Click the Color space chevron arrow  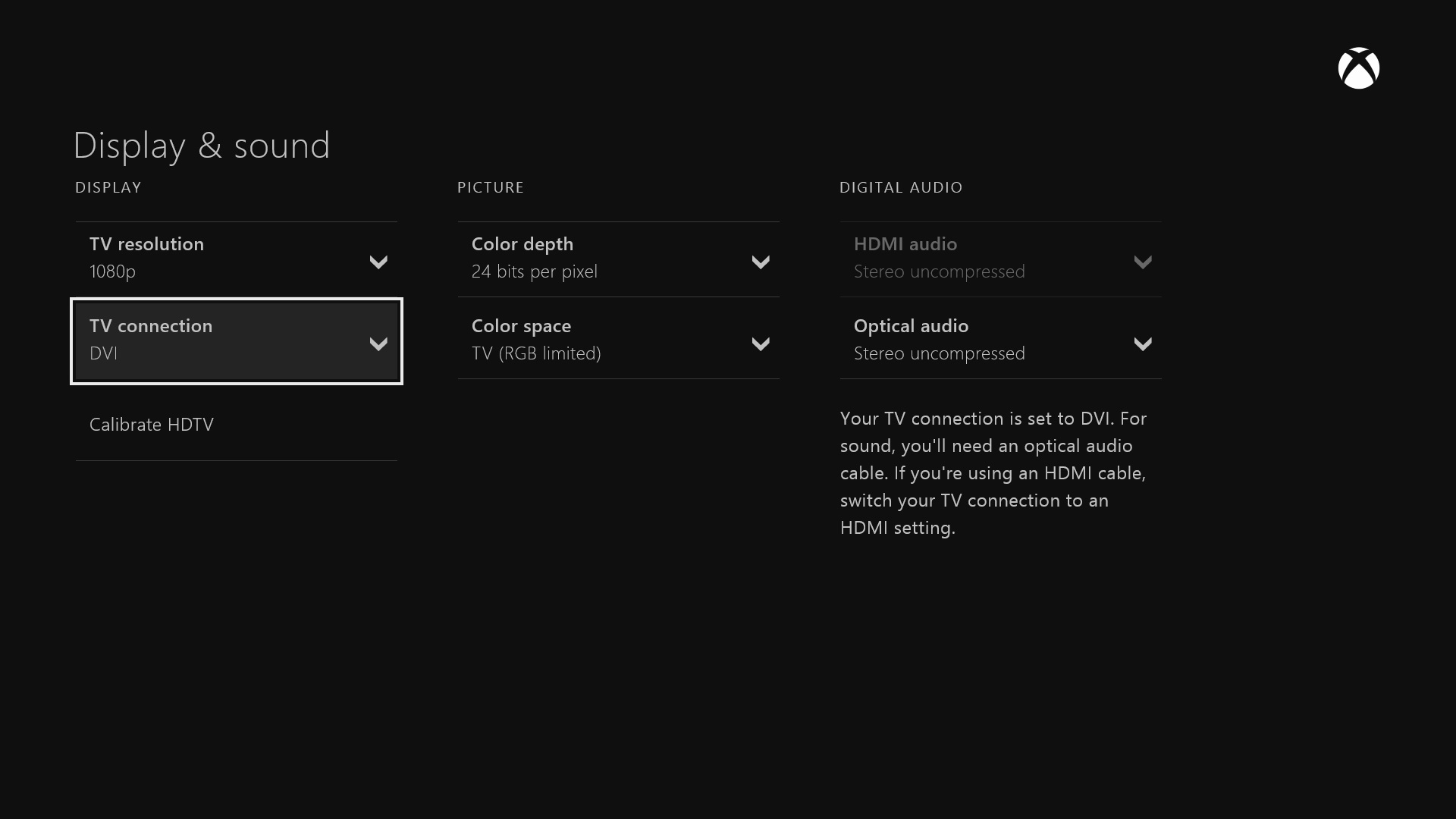(x=761, y=344)
